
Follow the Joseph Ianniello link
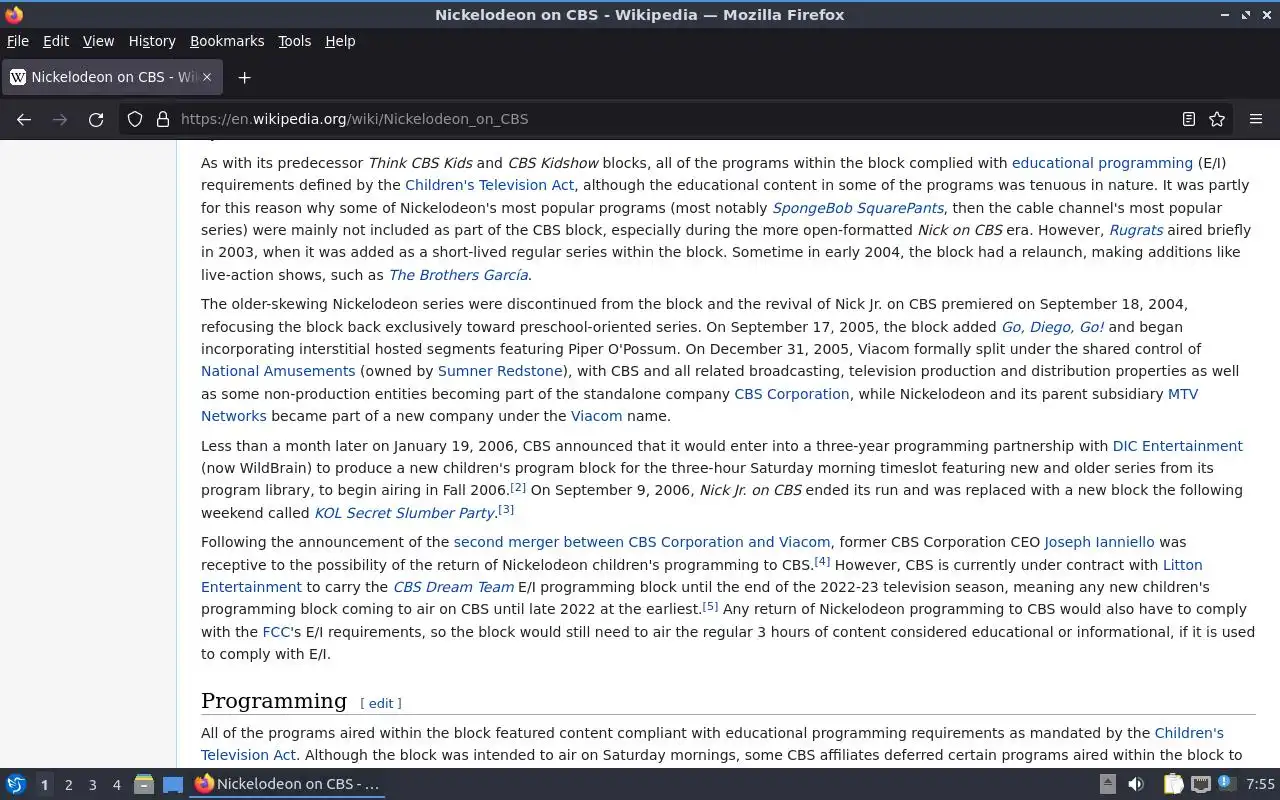[x=1099, y=542]
